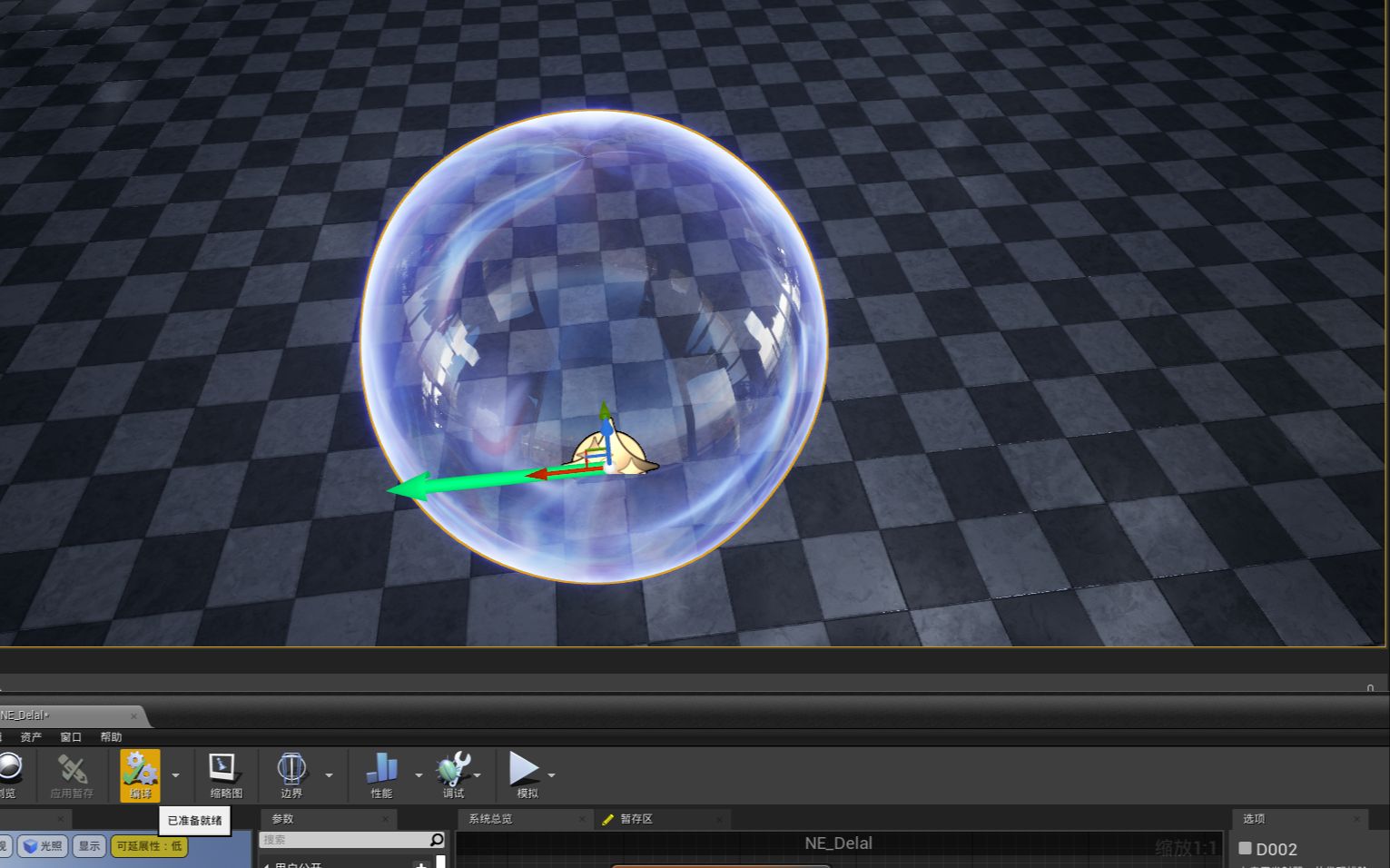Close the NE_Delal* editor tab
Image resolution: width=1390 pixels, height=868 pixels.
tap(133, 715)
